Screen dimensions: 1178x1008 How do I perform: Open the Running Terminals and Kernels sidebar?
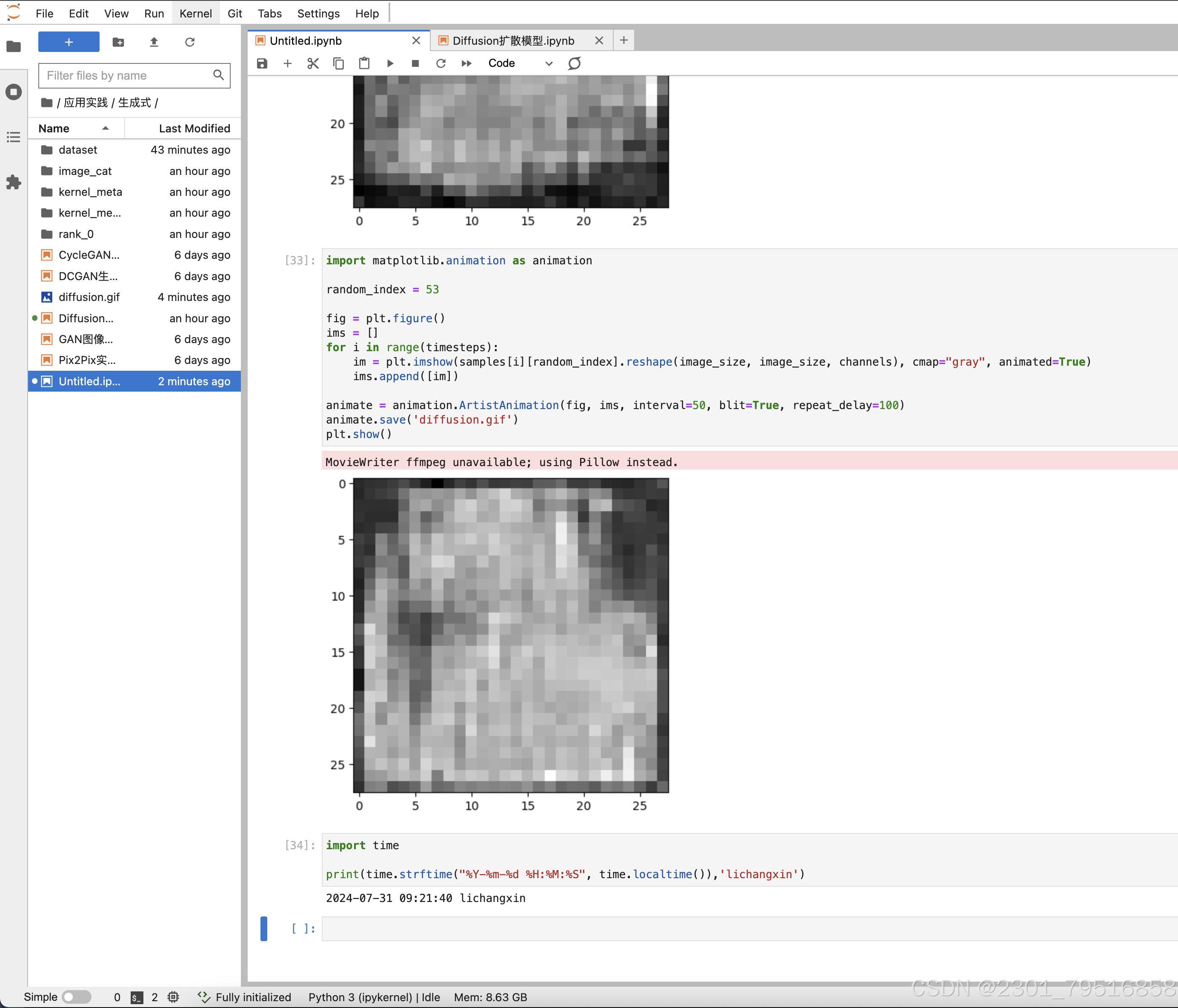click(14, 92)
